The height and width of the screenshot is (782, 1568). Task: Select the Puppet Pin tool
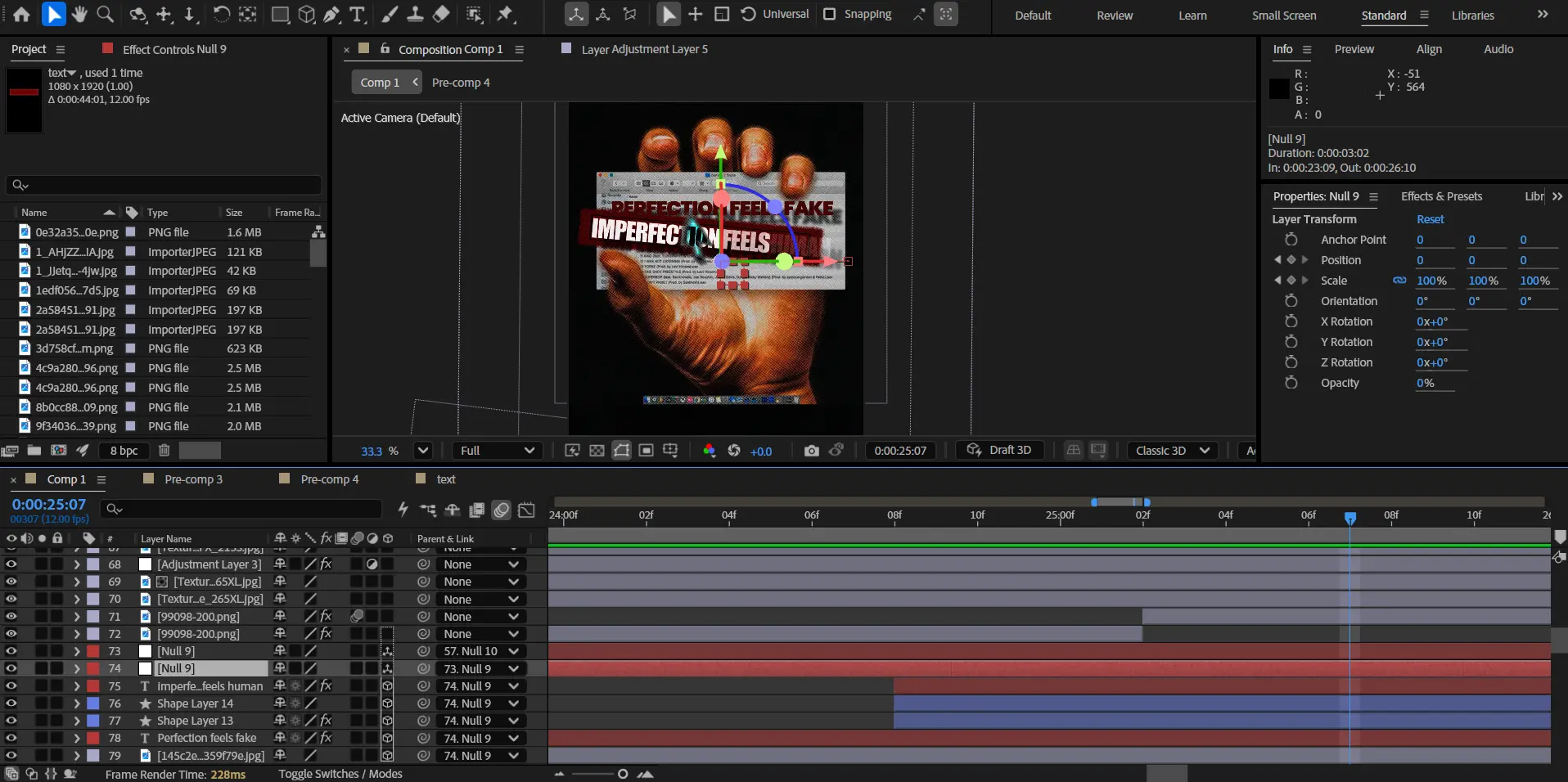(506, 15)
